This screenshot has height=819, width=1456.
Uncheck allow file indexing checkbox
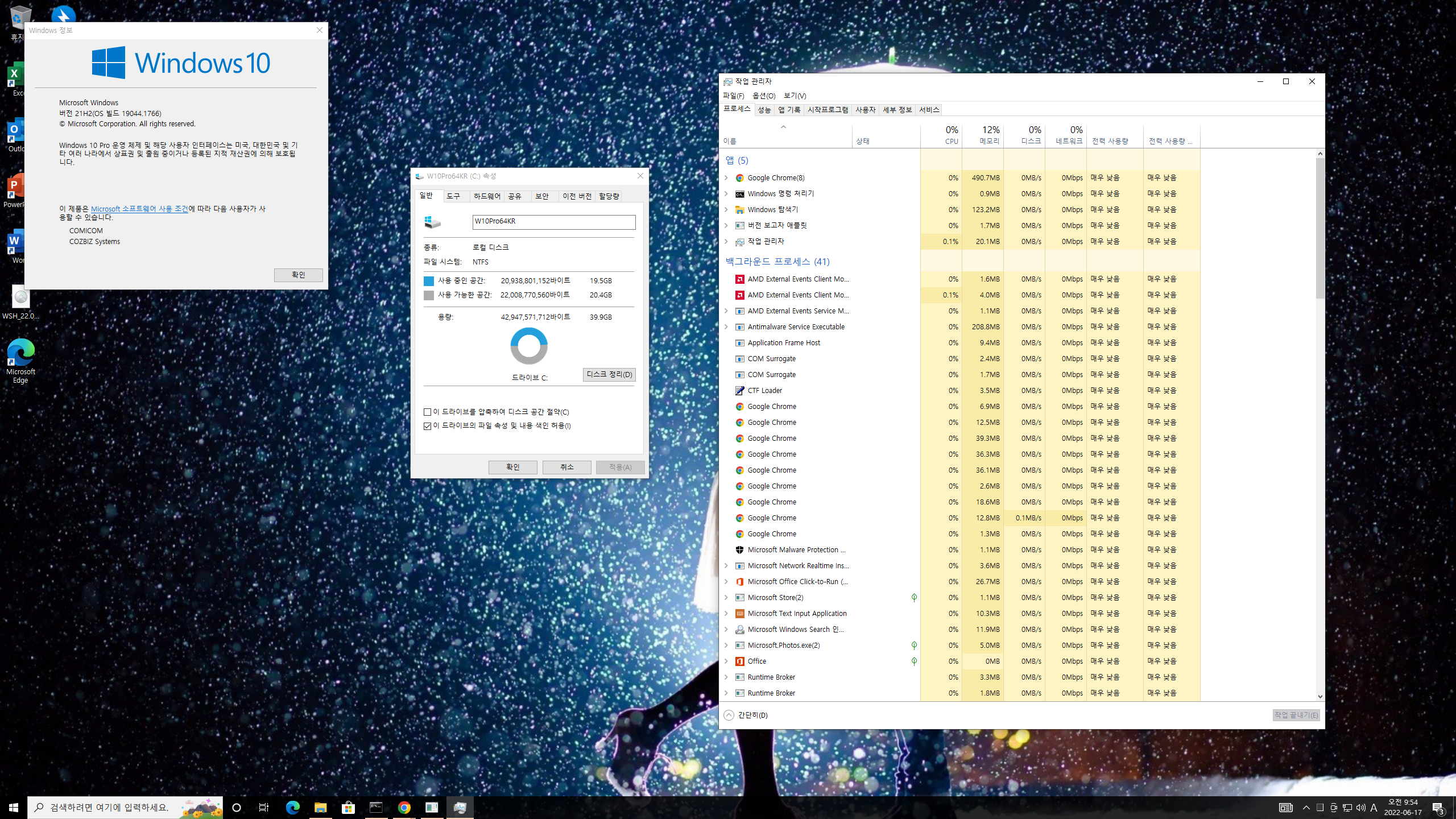pos(427,426)
